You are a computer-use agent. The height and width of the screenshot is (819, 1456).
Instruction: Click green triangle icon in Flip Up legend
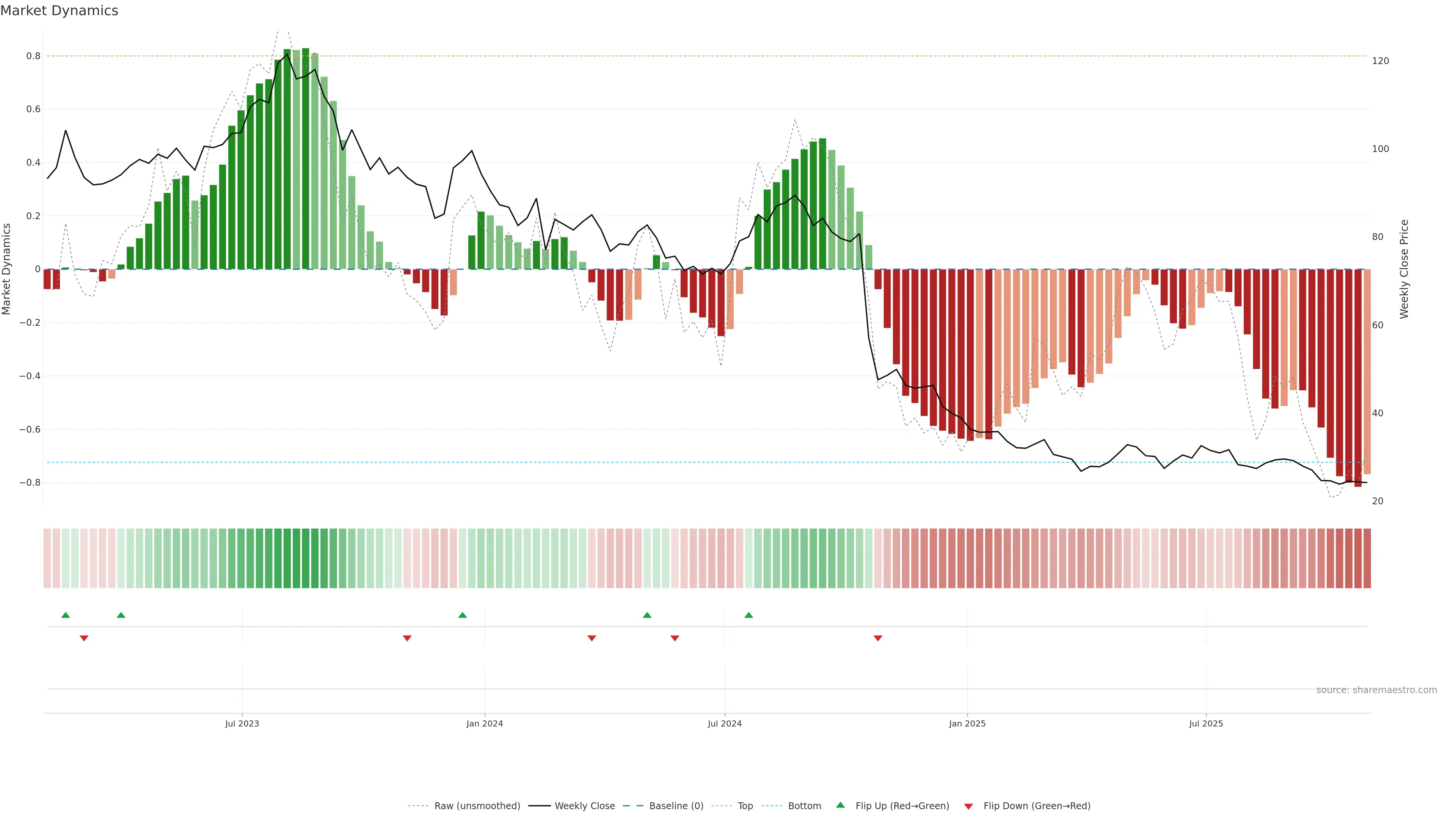841,805
